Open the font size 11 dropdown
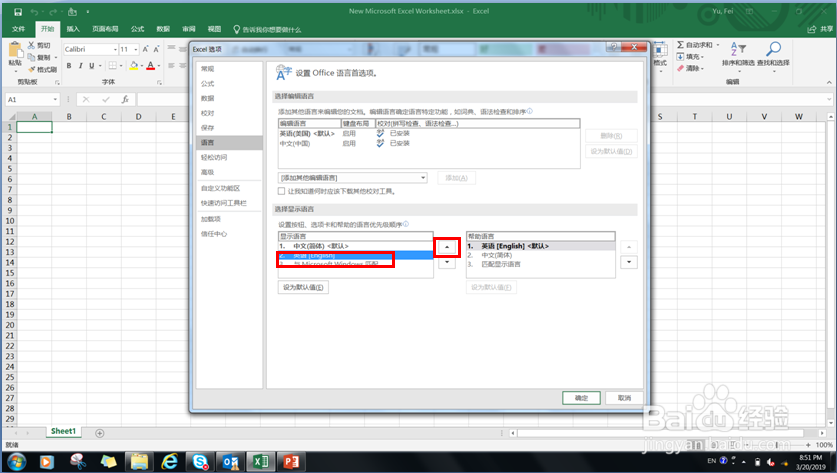 point(136,50)
